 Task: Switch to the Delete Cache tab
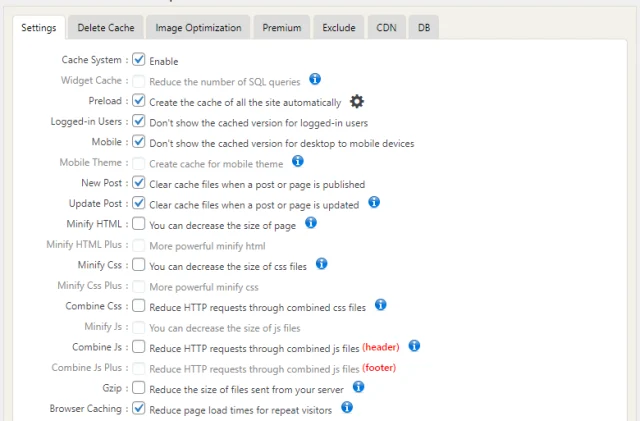pyautogui.click(x=105, y=28)
